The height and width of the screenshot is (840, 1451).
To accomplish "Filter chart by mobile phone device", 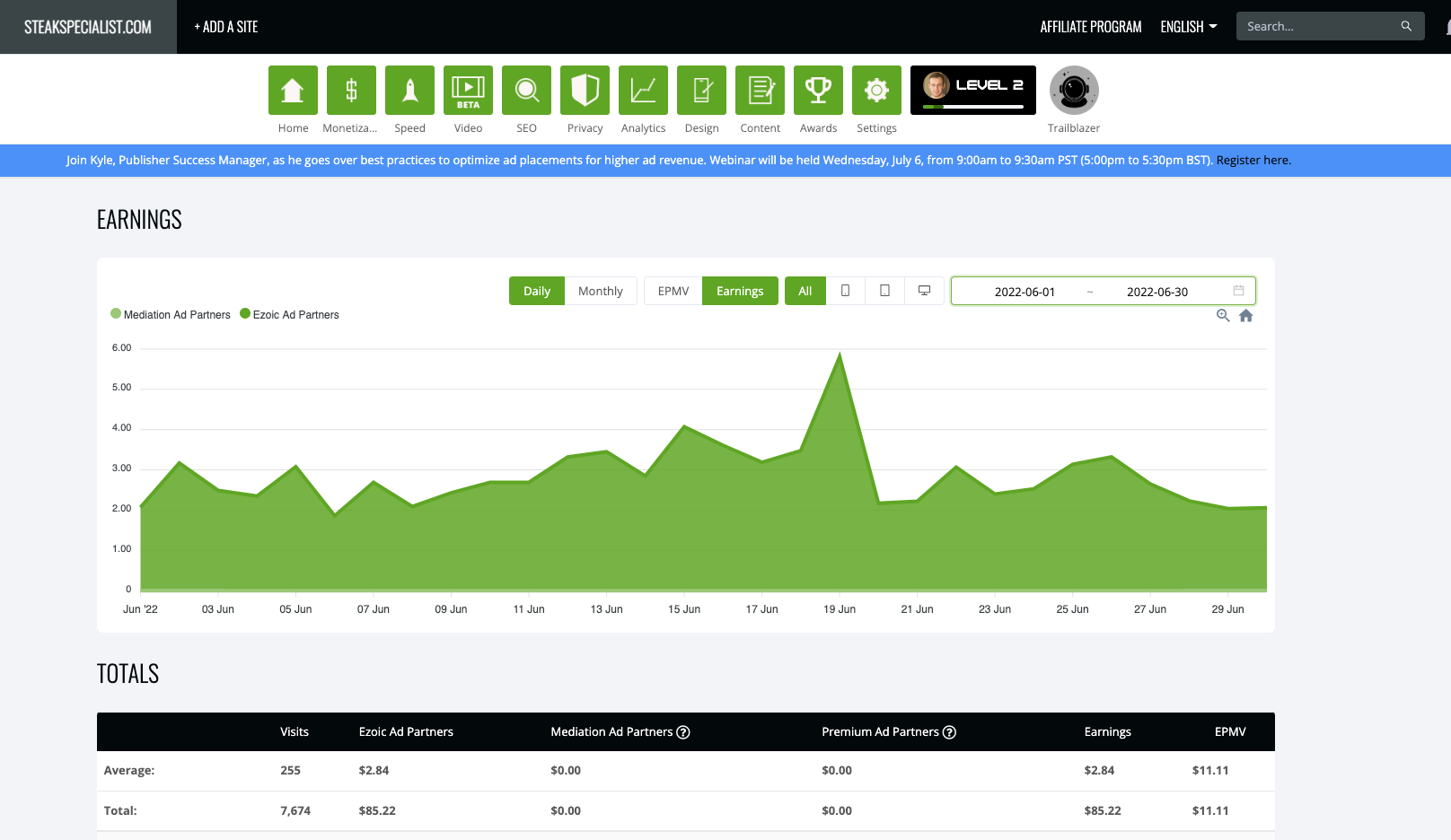I will click(x=845, y=291).
